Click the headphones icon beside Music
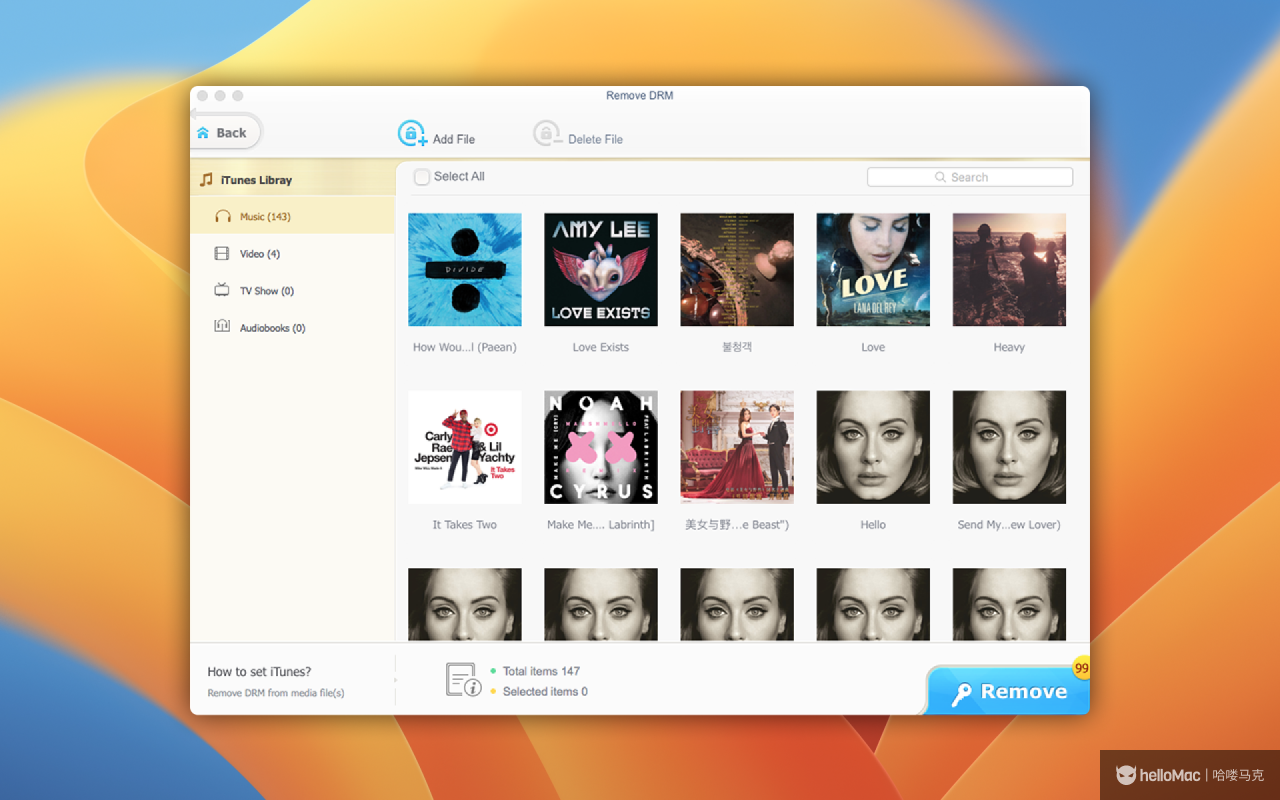This screenshot has height=800, width=1280. pyautogui.click(x=222, y=216)
